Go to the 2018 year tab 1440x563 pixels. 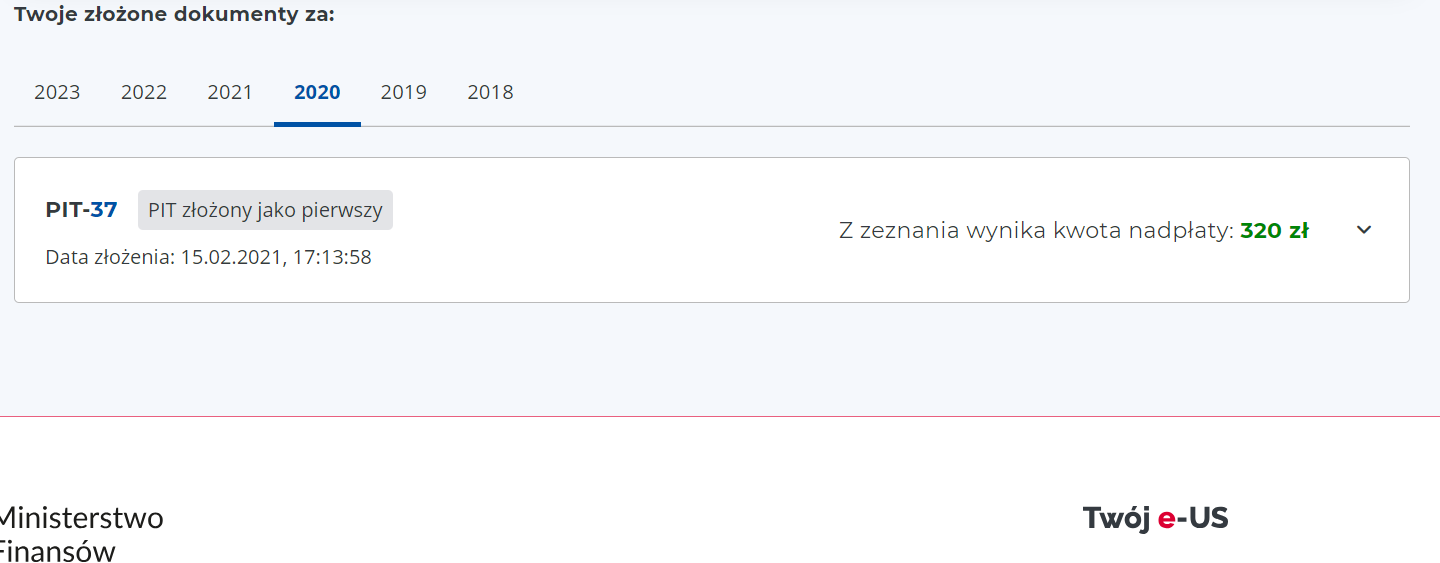(x=490, y=93)
